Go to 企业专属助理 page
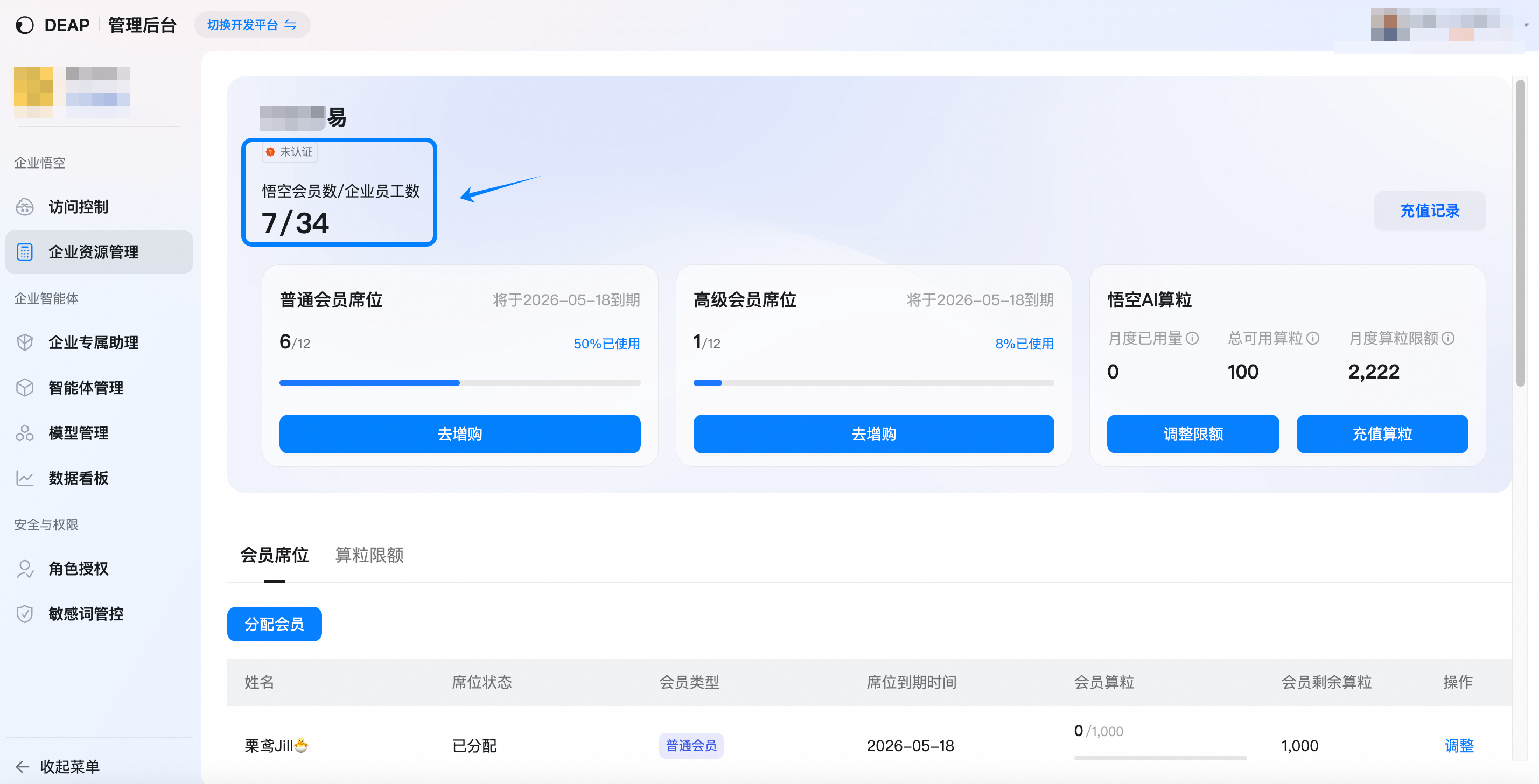 point(99,342)
